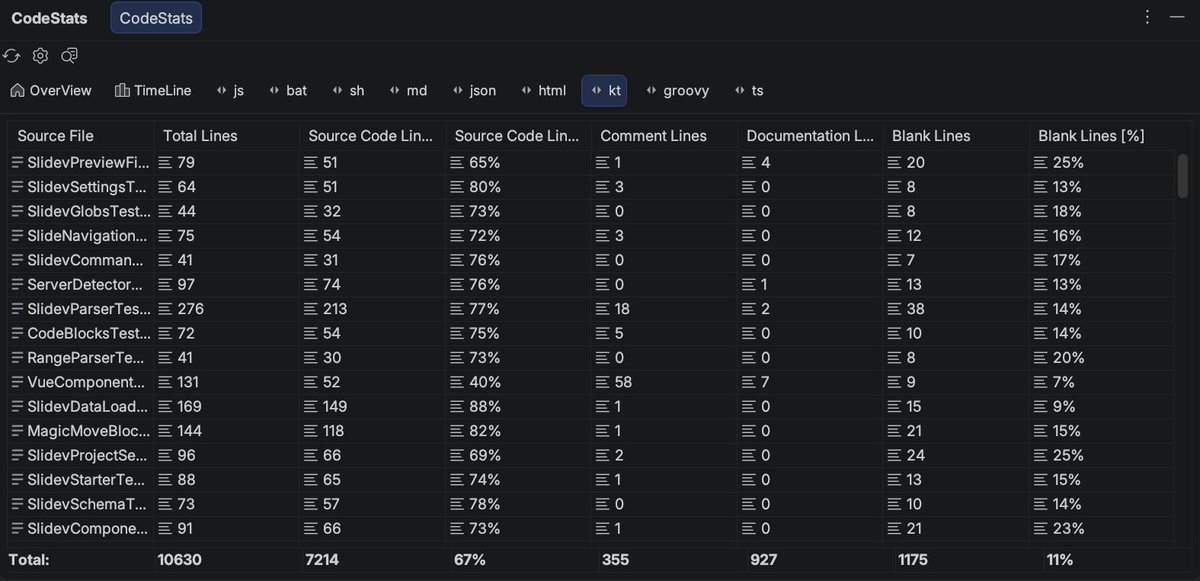Viewport: 1200px width, 581px height.
Task: Click total lines value 169
Action: (x=189, y=406)
